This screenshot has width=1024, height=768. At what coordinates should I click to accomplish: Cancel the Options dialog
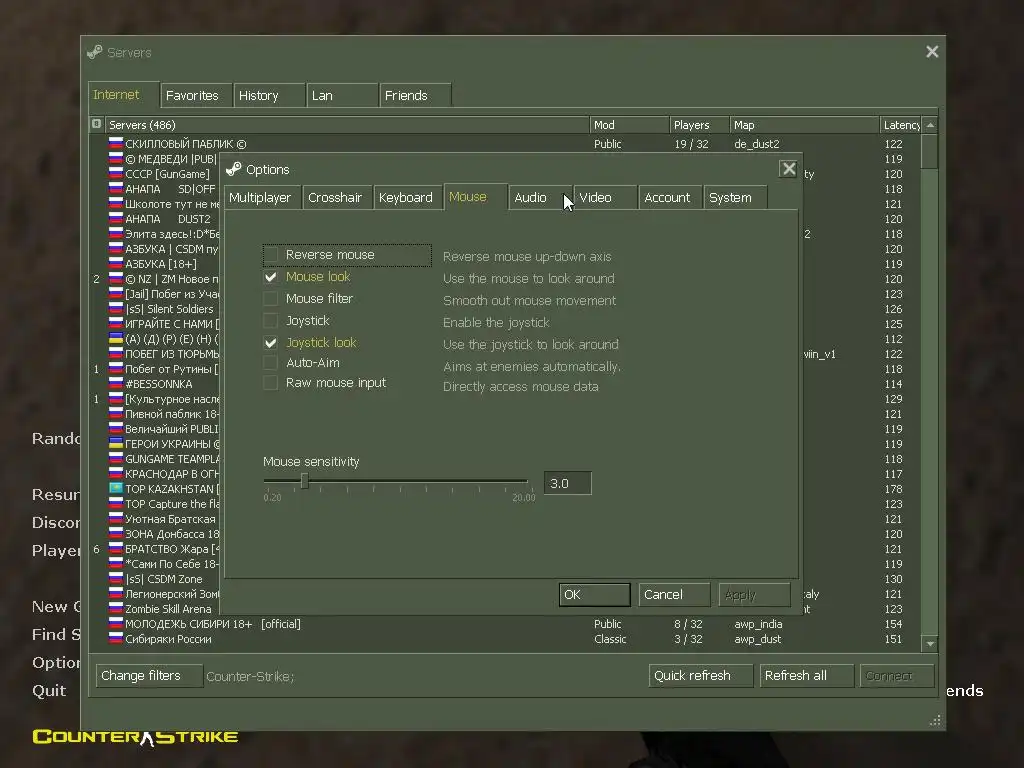click(x=674, y=594)
